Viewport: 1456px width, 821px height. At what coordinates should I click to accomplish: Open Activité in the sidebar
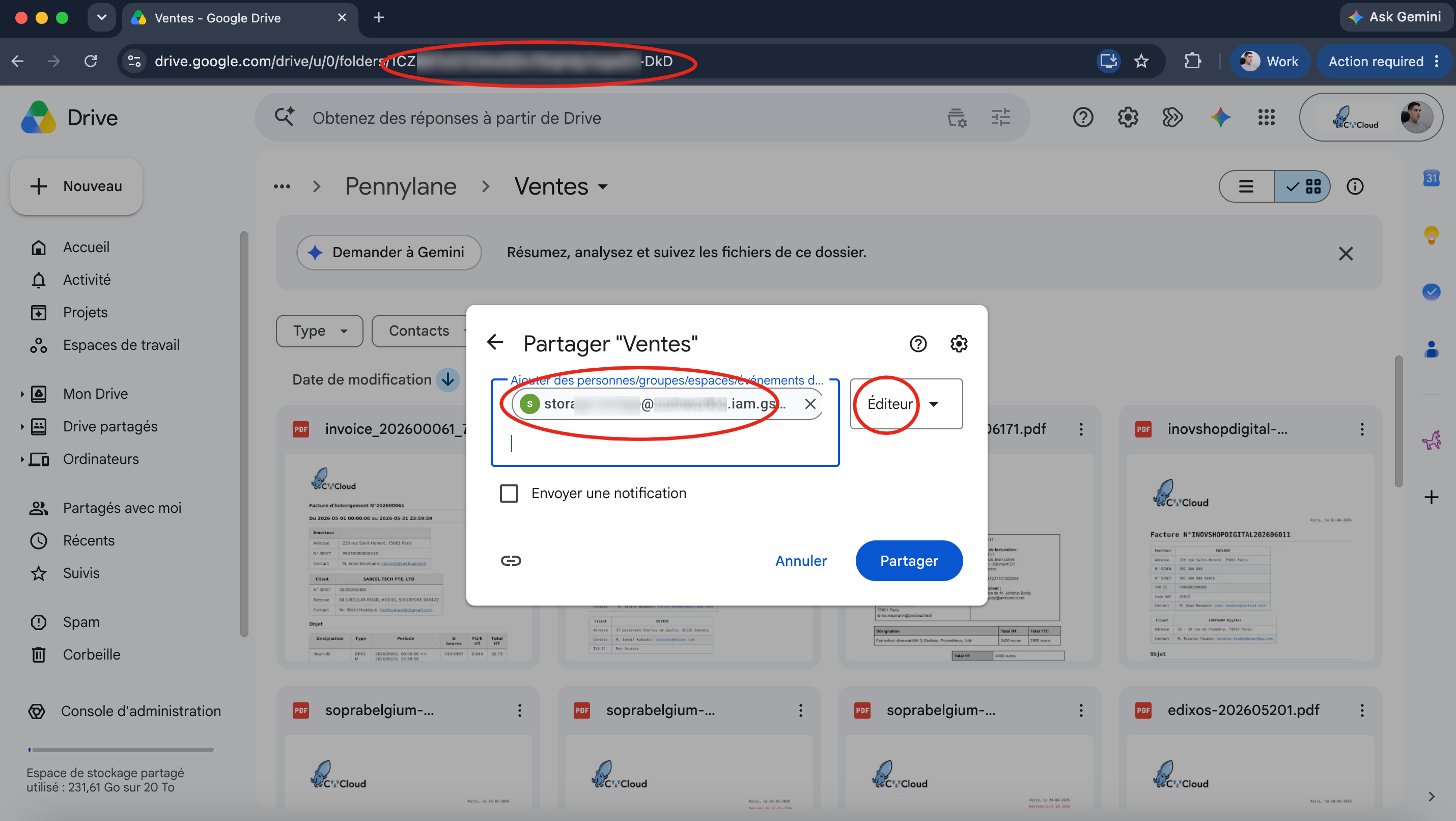pos(87,280)
